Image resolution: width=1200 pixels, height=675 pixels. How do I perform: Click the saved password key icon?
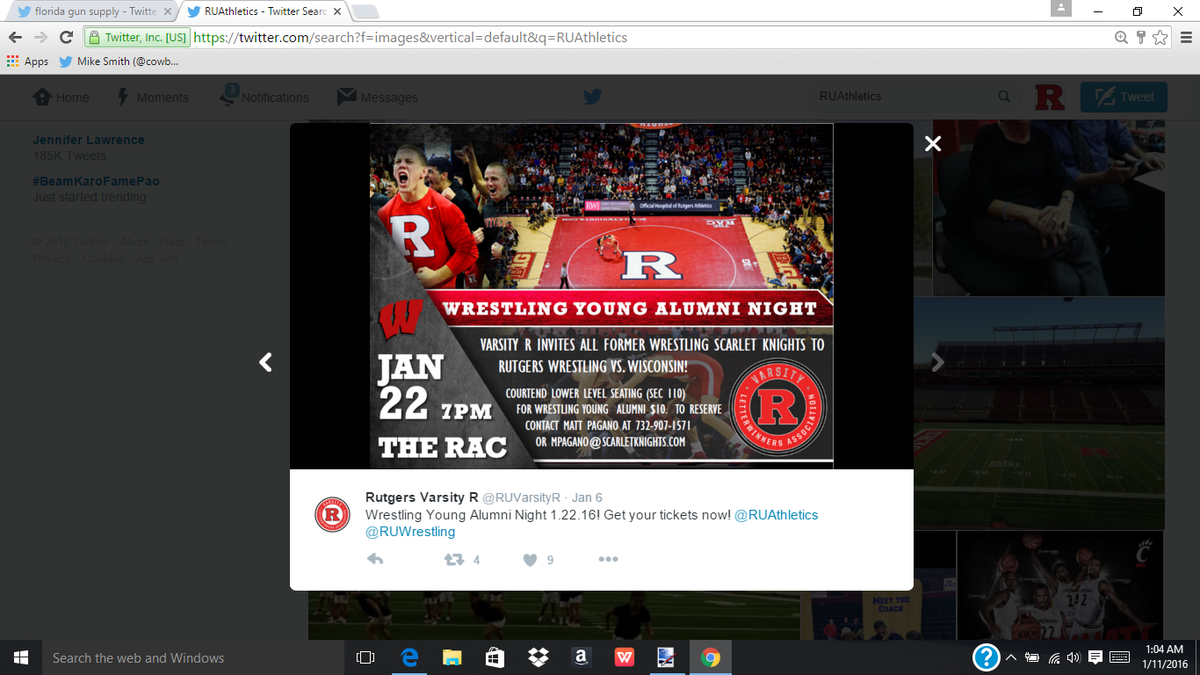(x=1142, y=38)
